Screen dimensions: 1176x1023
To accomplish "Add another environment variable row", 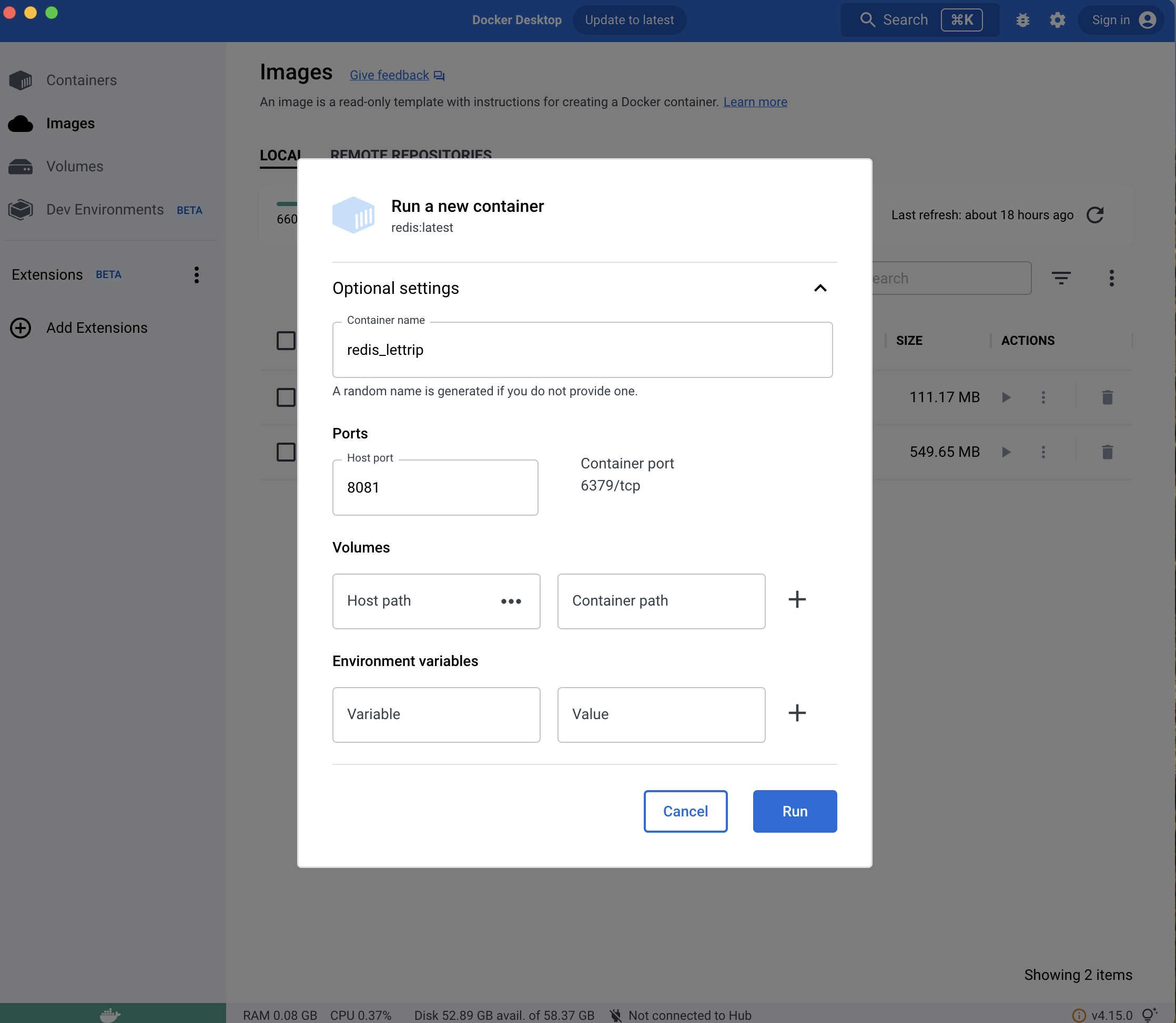I will click(797, 713).
